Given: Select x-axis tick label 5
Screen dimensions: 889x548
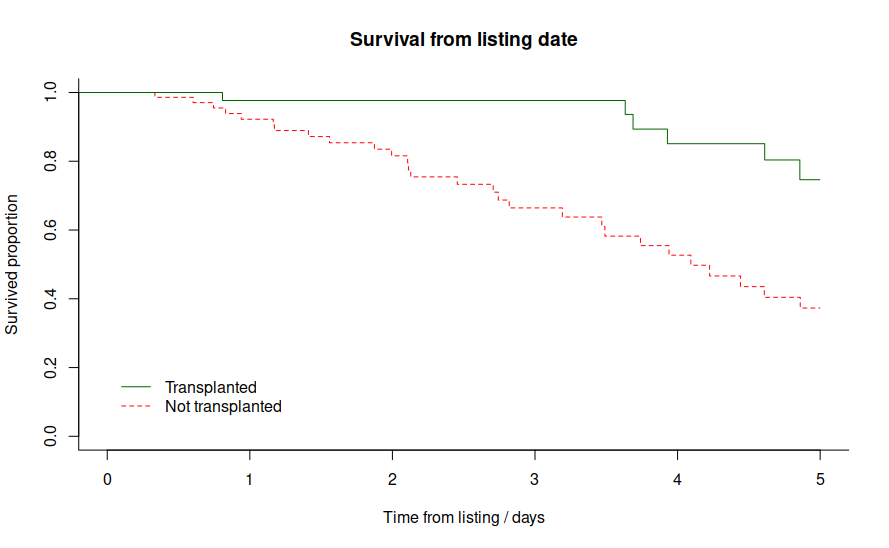Looking at the screenshot, I should [820, 479].
